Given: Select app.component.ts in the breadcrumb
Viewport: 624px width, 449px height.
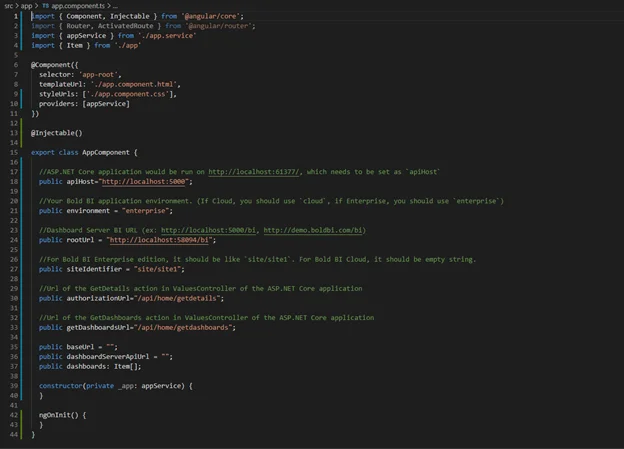Looking at the screenshot, I should [x=78, y=5].
